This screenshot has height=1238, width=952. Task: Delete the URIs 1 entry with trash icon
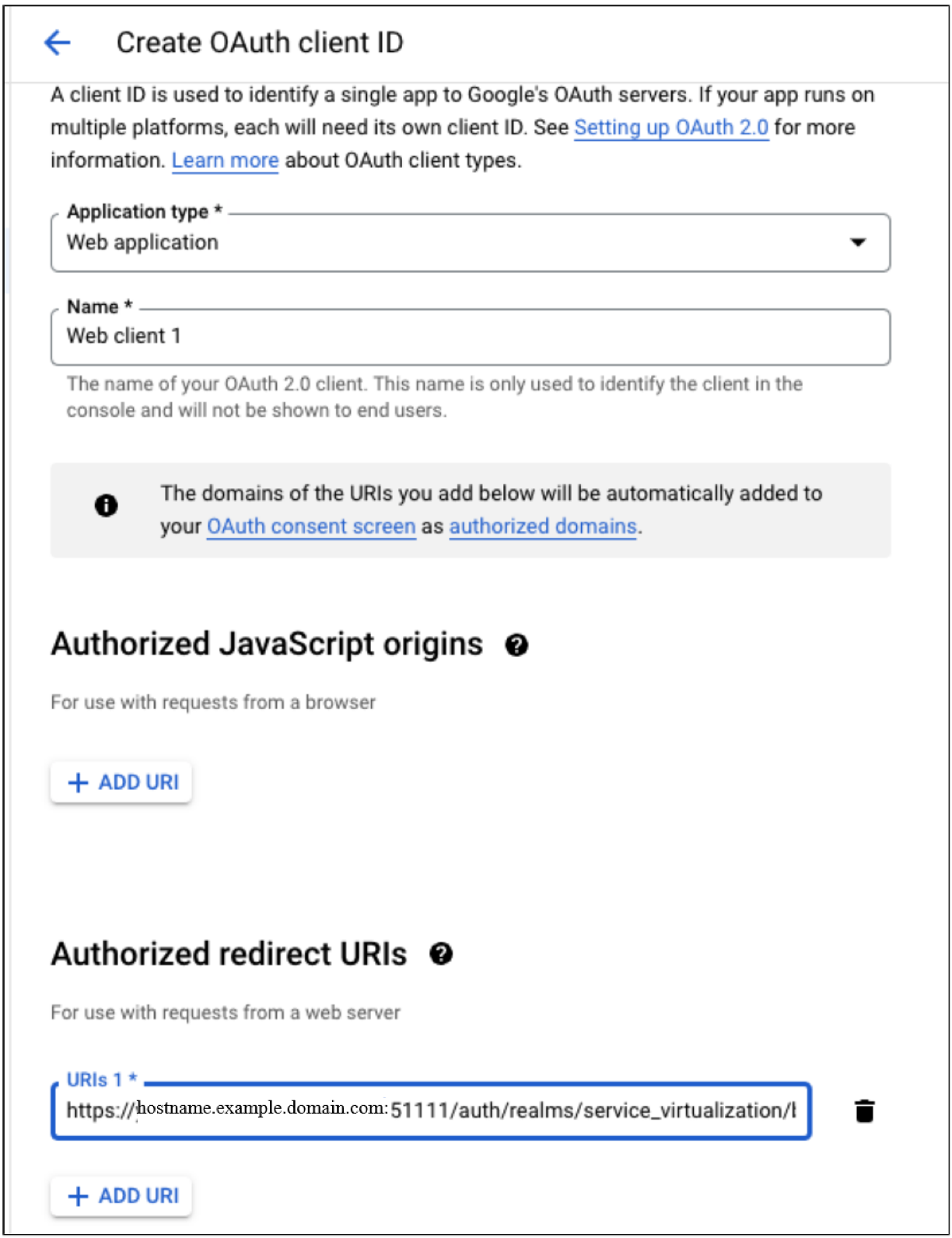(864, 1111)
